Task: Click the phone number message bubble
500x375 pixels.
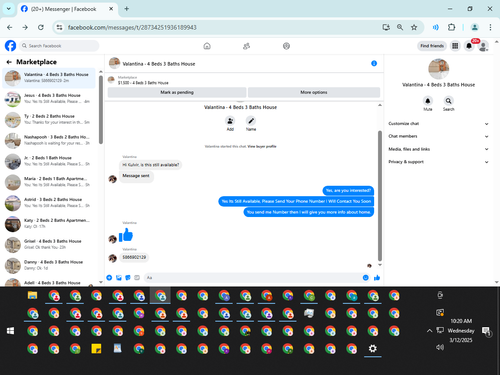Action: click(x=134, y=257)
